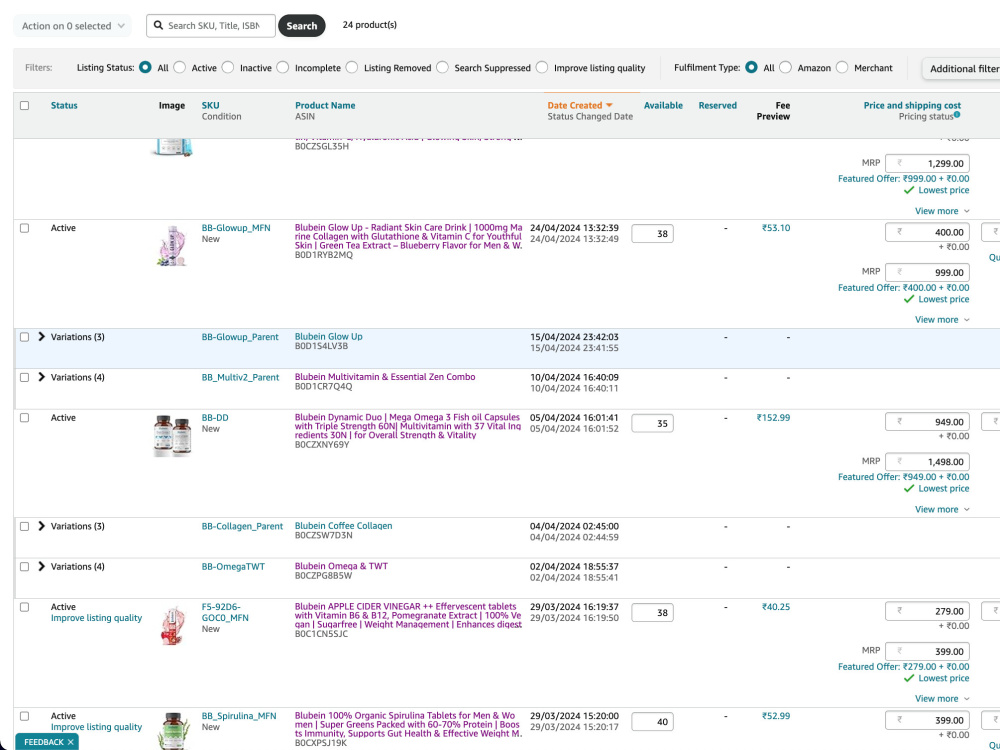Select Improve listing quality filter radio

coord(541,67)
